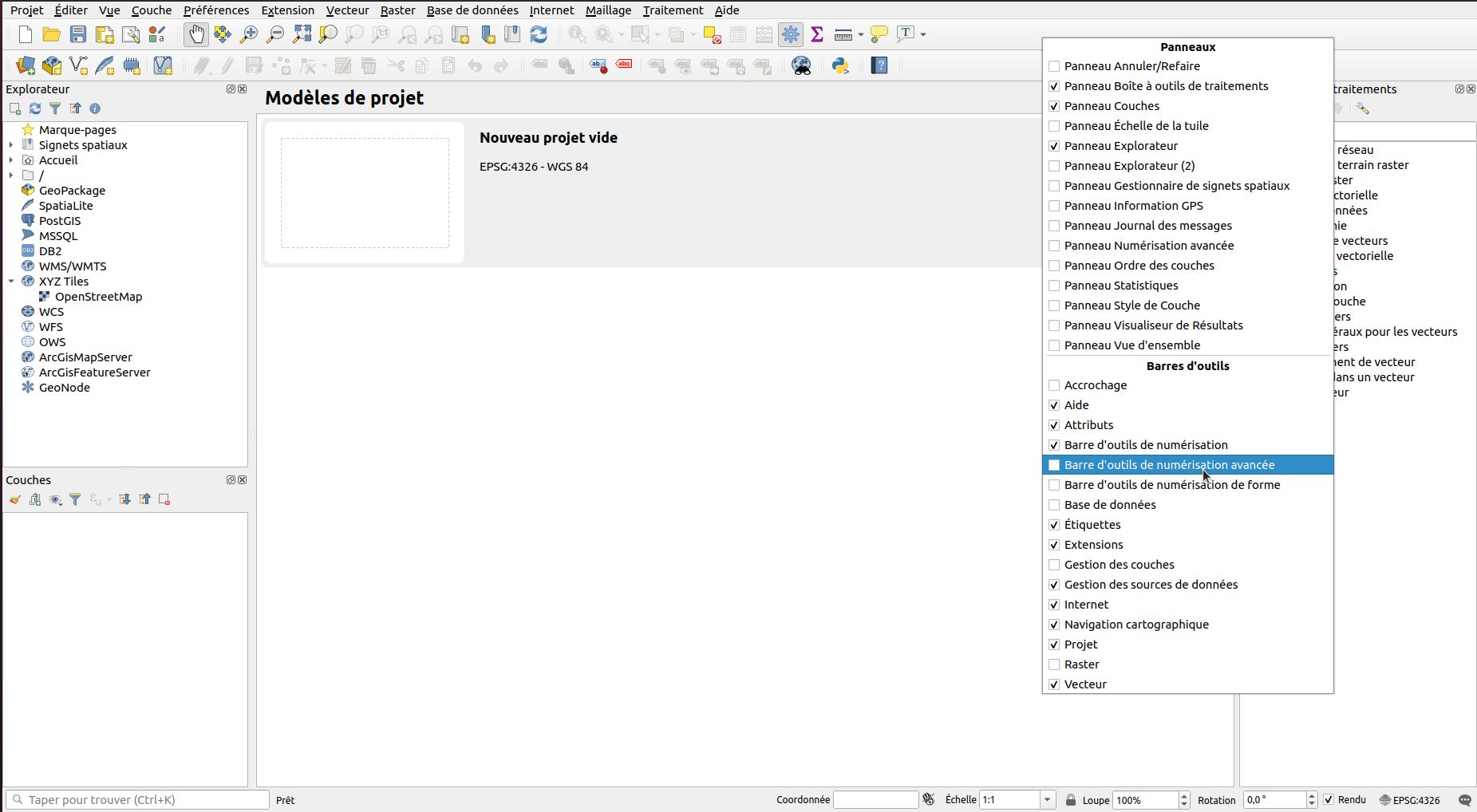This screenshot has height=812, width=1477.
Task: Uncheck Panneau Couches in the panels list
Action: pyautogui.click(x=1054, y=106)
